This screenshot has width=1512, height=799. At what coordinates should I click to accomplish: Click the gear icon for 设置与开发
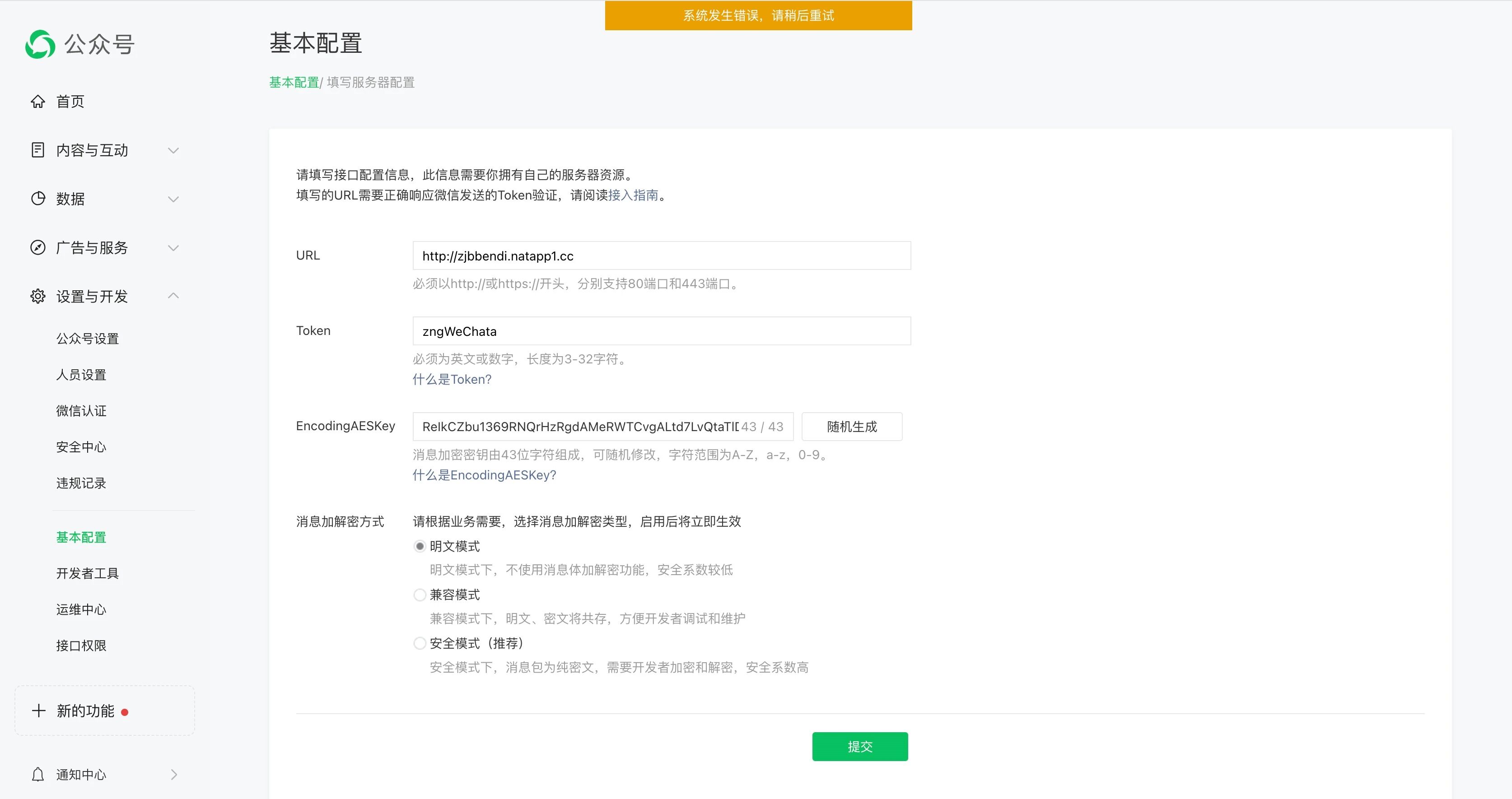point(37,296)
